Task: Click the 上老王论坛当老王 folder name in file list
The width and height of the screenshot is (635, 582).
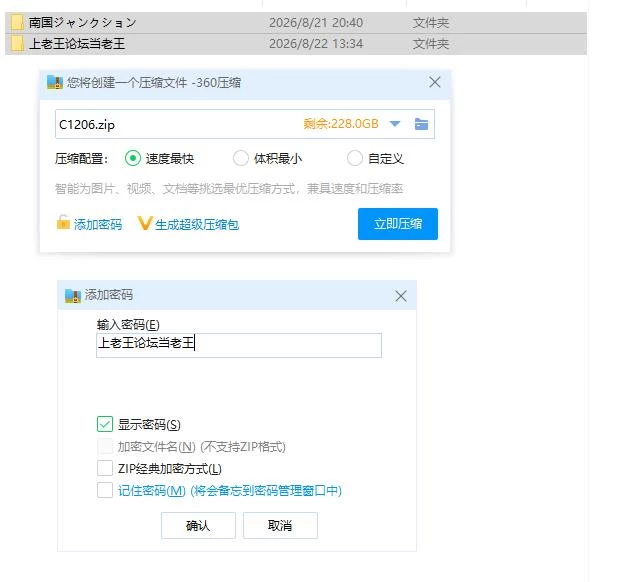Action: pos(77,44)
